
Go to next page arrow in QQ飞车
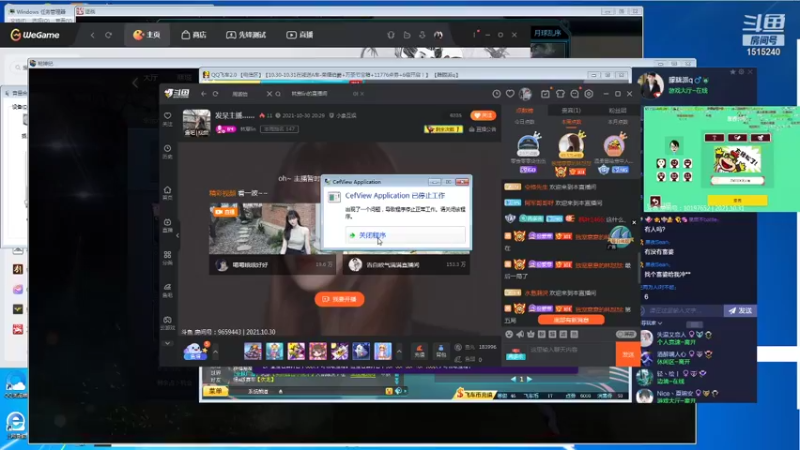(530, 379)
